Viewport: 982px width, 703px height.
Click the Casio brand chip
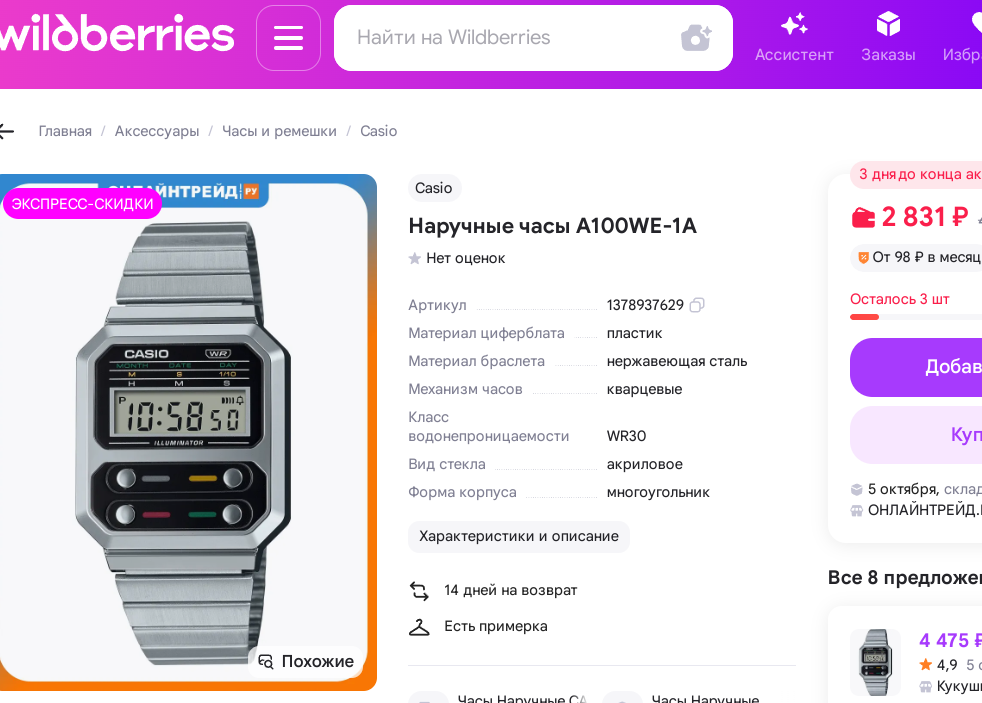(434, 188)
